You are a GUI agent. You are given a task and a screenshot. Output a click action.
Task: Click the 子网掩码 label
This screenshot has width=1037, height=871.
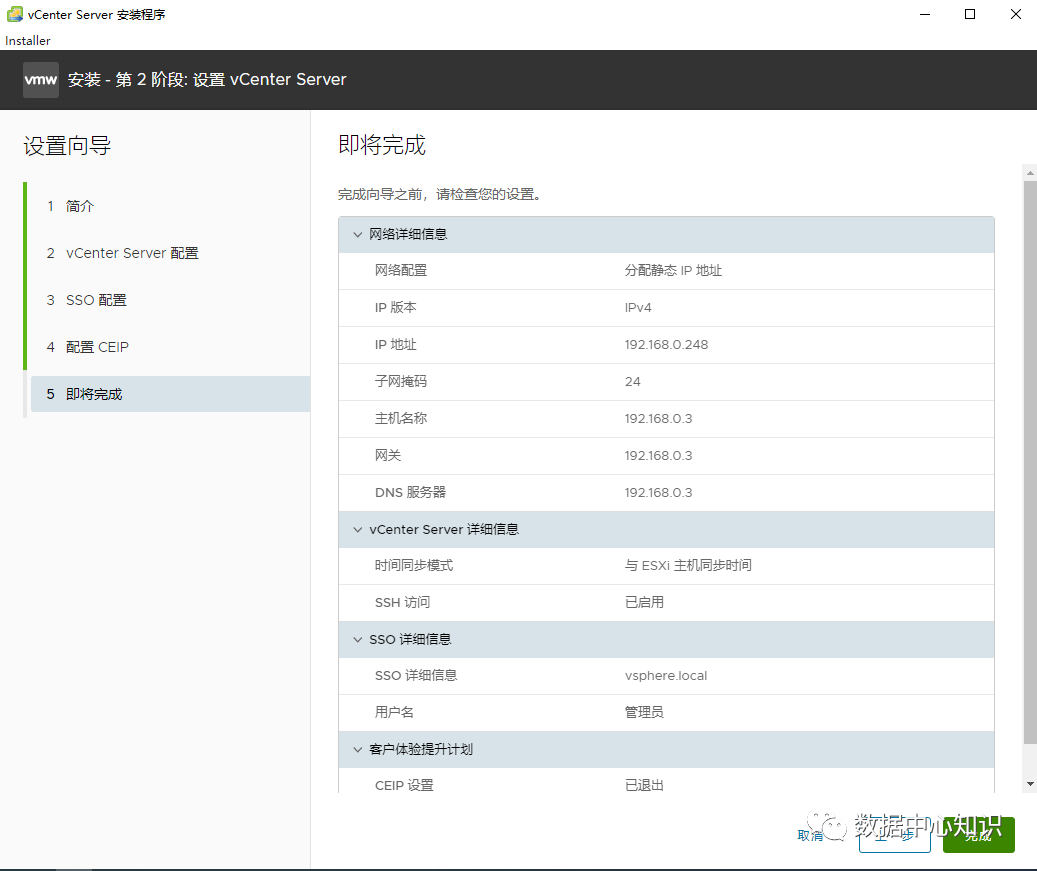tap(401, 382)
